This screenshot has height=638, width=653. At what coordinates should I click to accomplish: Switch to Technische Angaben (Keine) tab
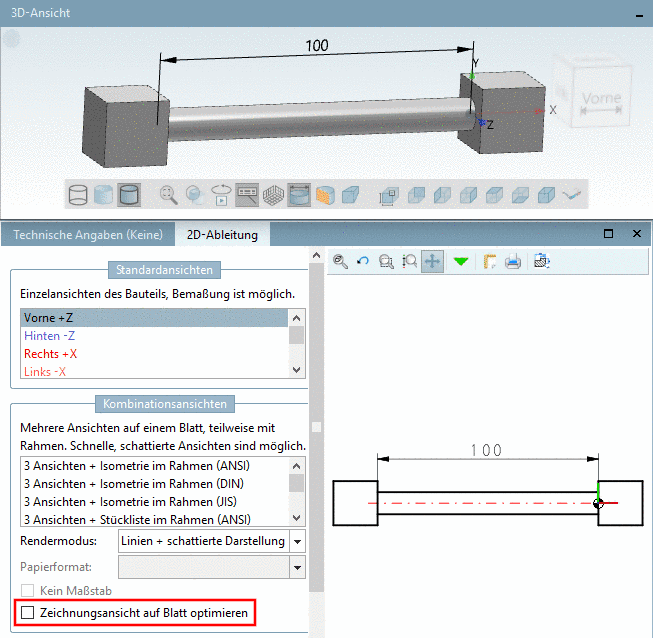click(x=88, y=234)
